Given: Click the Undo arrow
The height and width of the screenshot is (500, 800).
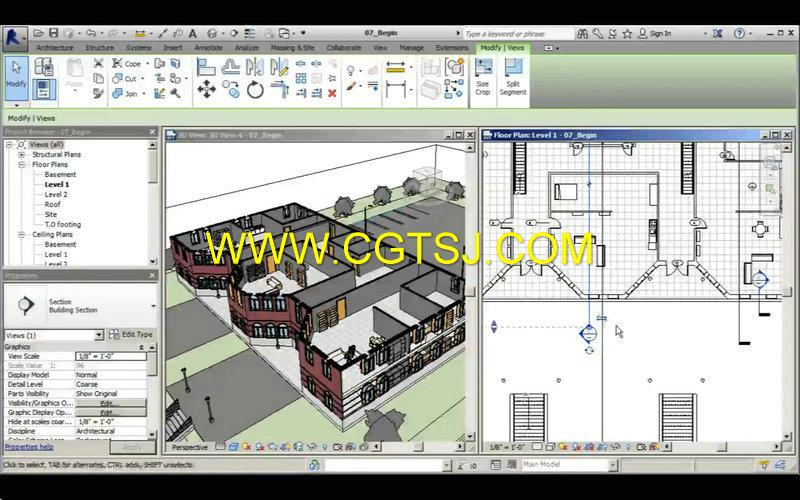Looking at the screenshot, I should (x=91, y=33).
